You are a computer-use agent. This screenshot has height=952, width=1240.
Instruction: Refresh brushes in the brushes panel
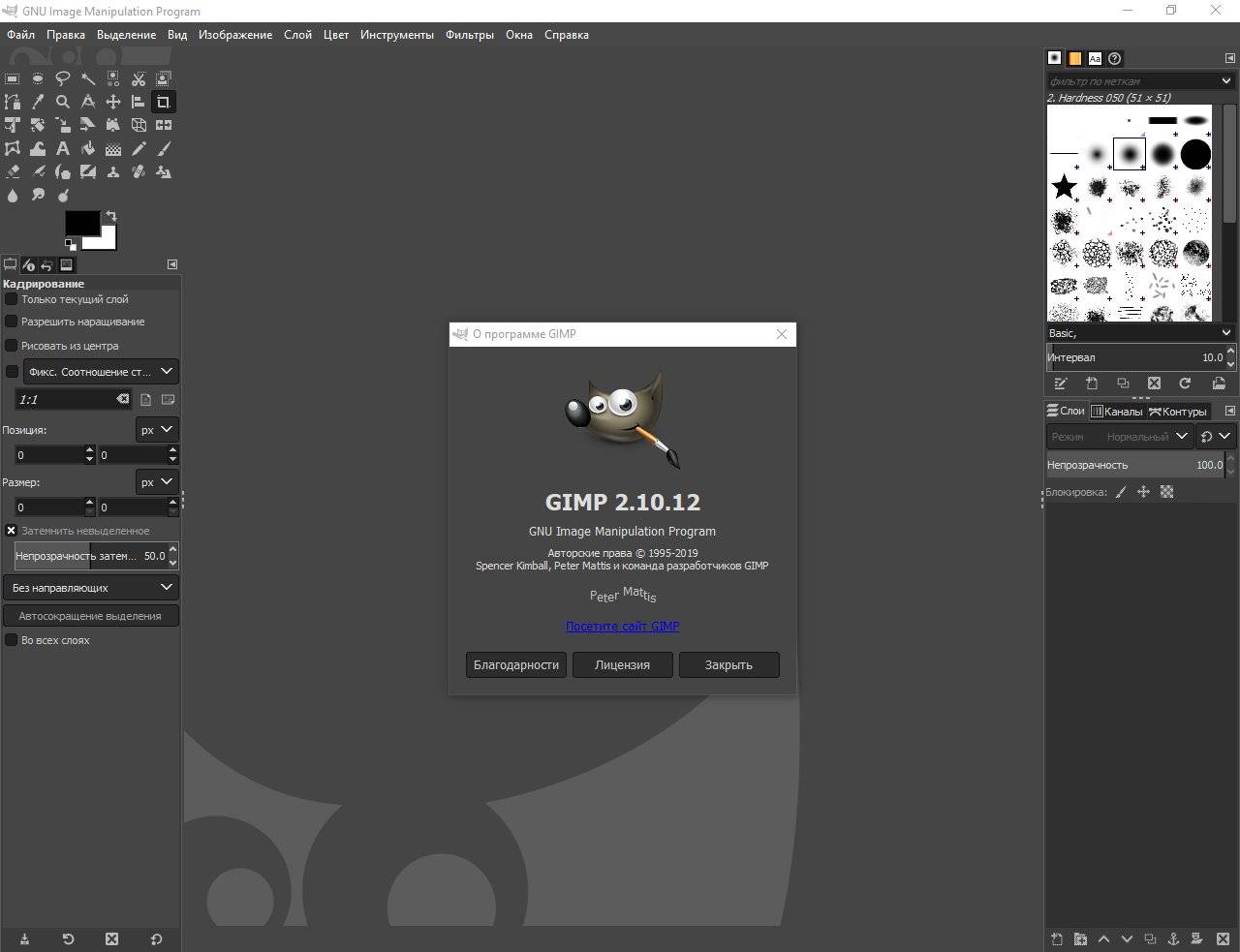coord(1185,384)
